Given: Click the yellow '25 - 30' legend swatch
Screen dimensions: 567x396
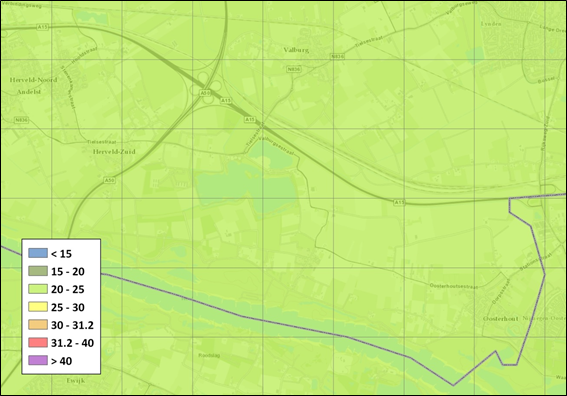Looking at the screenshot, I should 38,307.
